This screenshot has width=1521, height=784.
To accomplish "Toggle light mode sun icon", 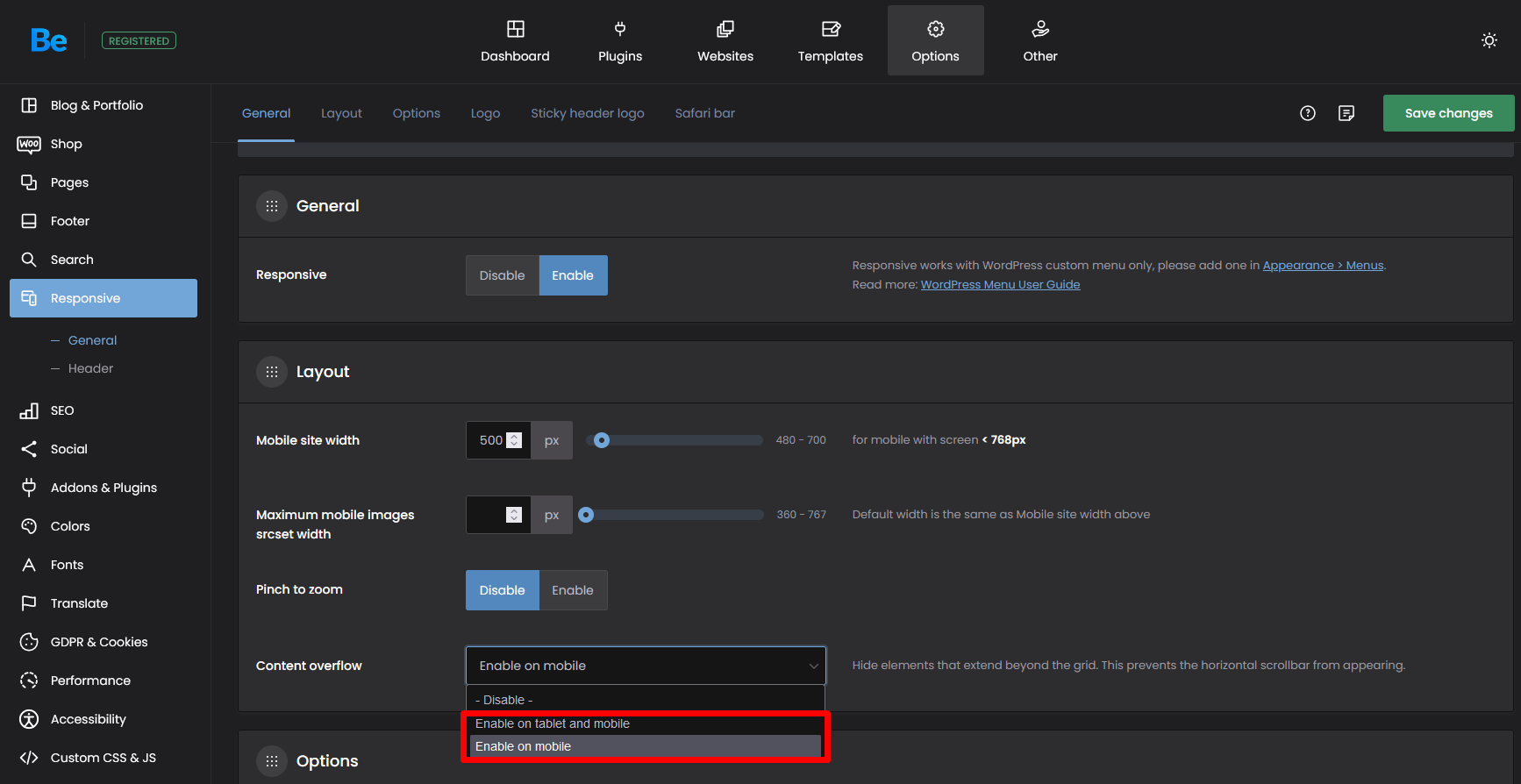I will click(1489, 40).
